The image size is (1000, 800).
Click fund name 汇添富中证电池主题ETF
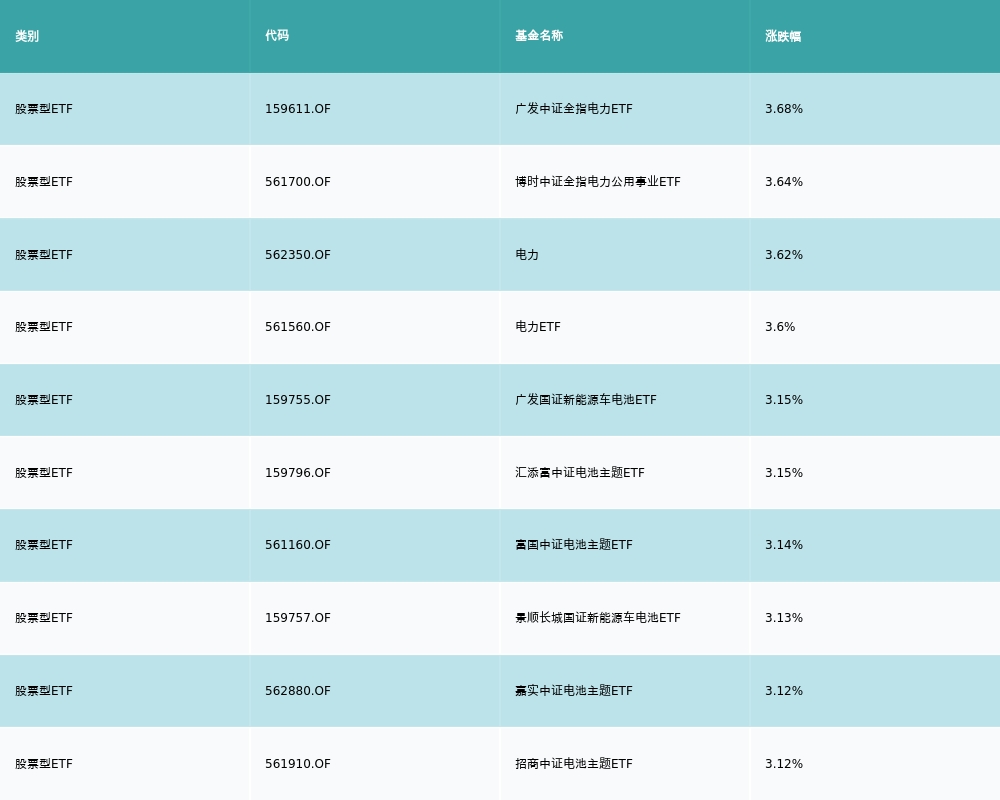(580, 473)
